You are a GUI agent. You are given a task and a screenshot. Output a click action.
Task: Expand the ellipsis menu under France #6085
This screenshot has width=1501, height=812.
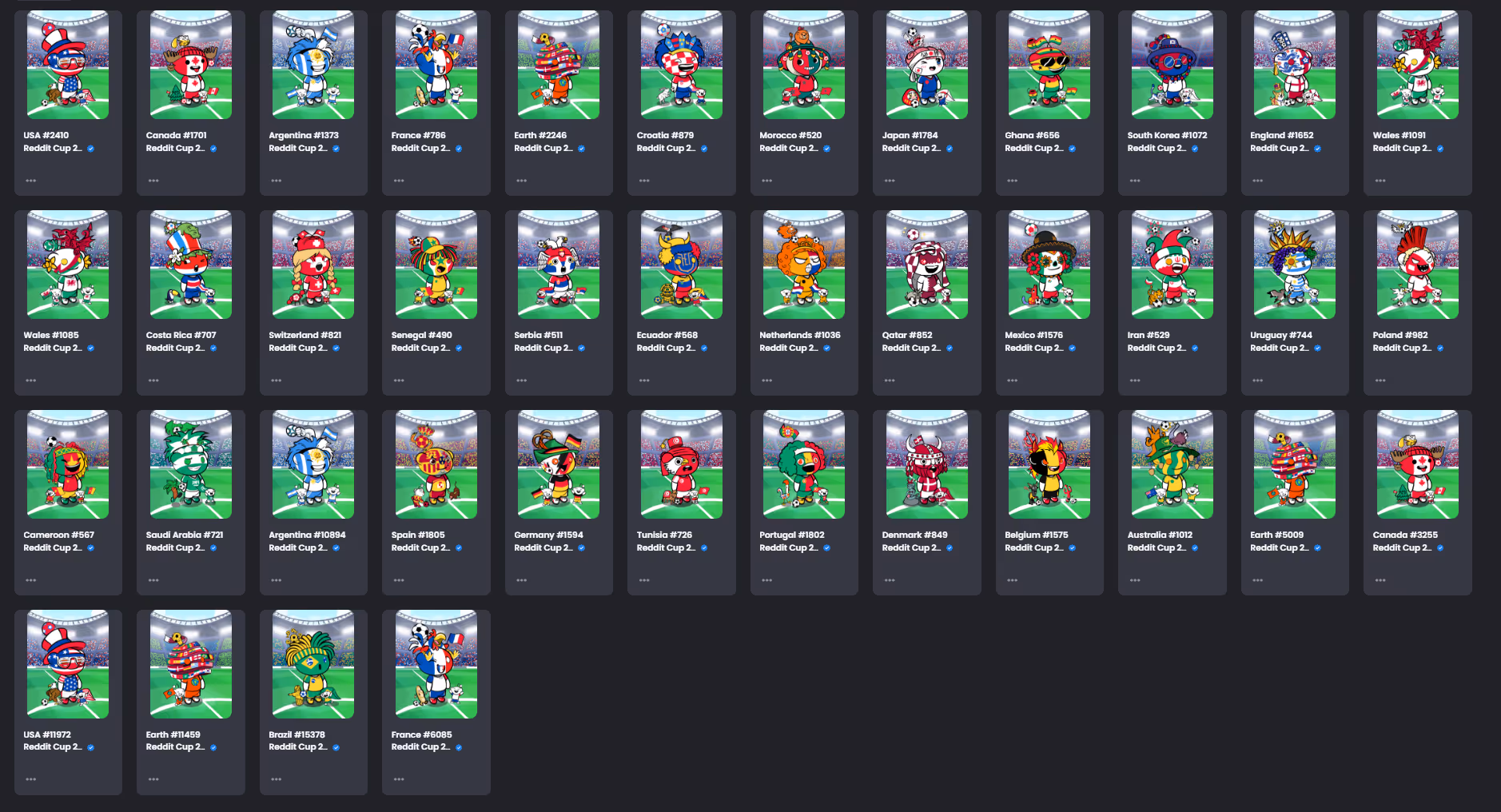(399, 779)
